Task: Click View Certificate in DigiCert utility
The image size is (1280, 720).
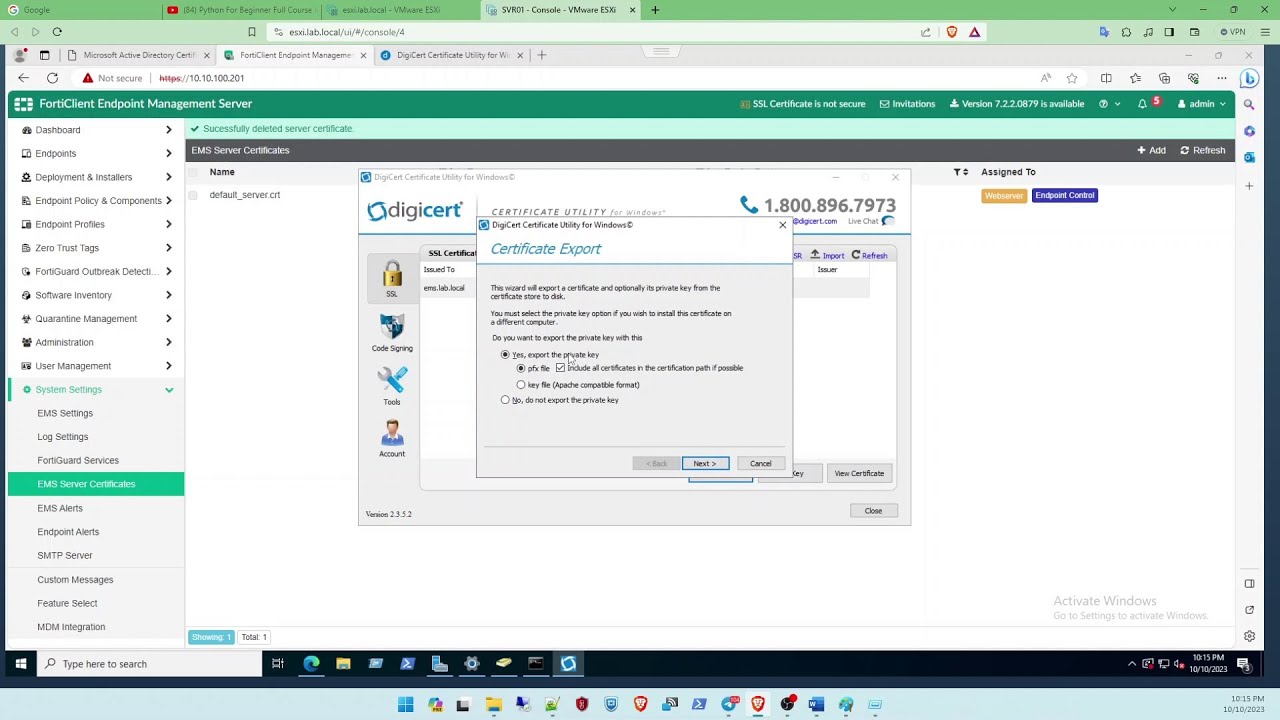Action: [859, 474]
